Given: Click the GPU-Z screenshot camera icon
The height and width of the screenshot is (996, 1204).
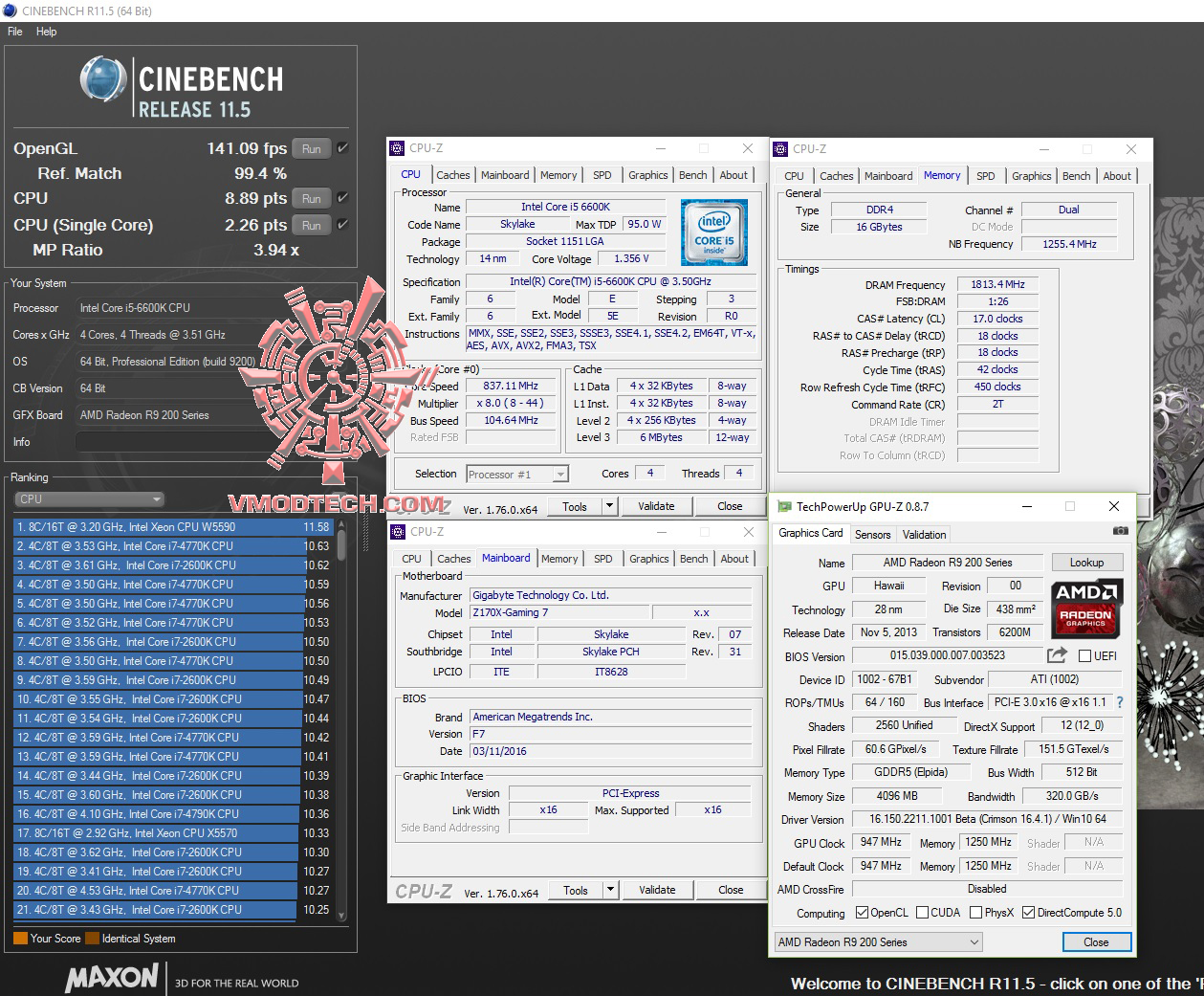Looking at the screenshot, I should pyautogui.click(x=1120, y=532).
